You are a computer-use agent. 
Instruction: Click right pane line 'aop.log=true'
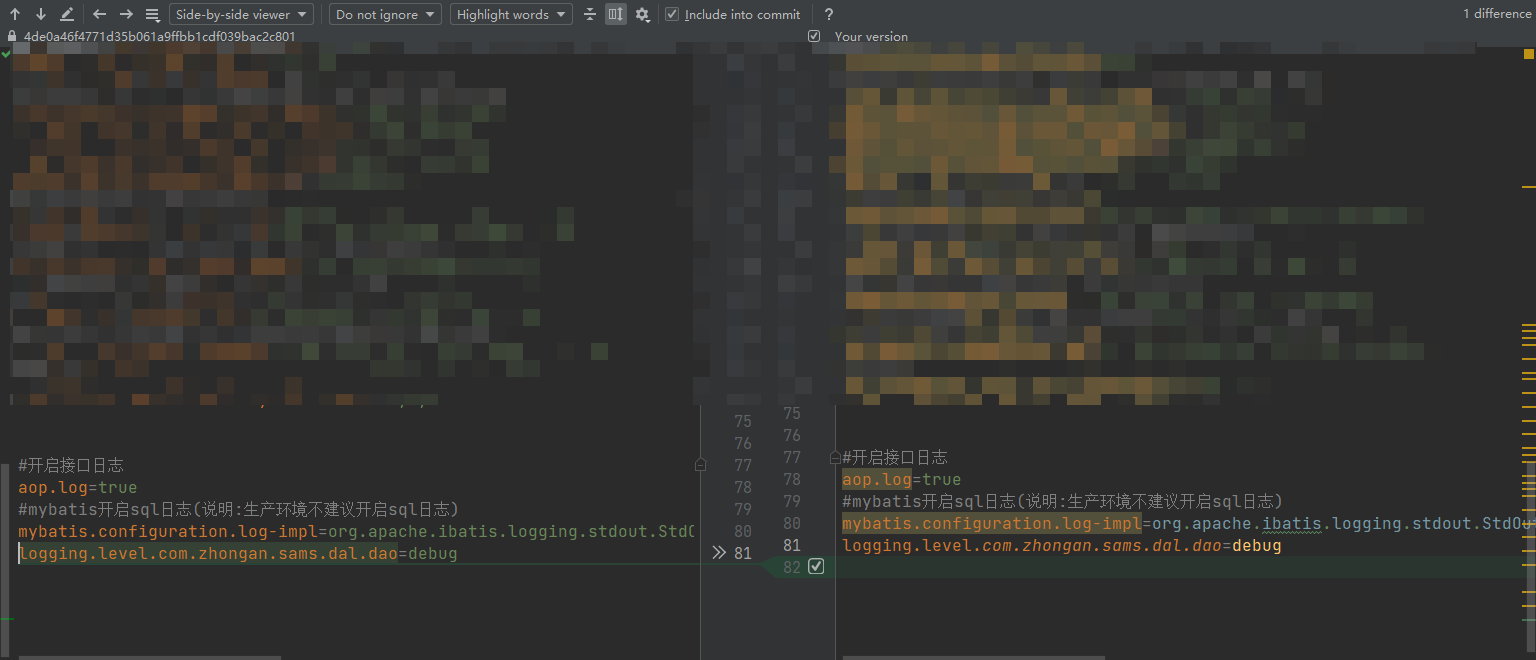coord(902,479)
